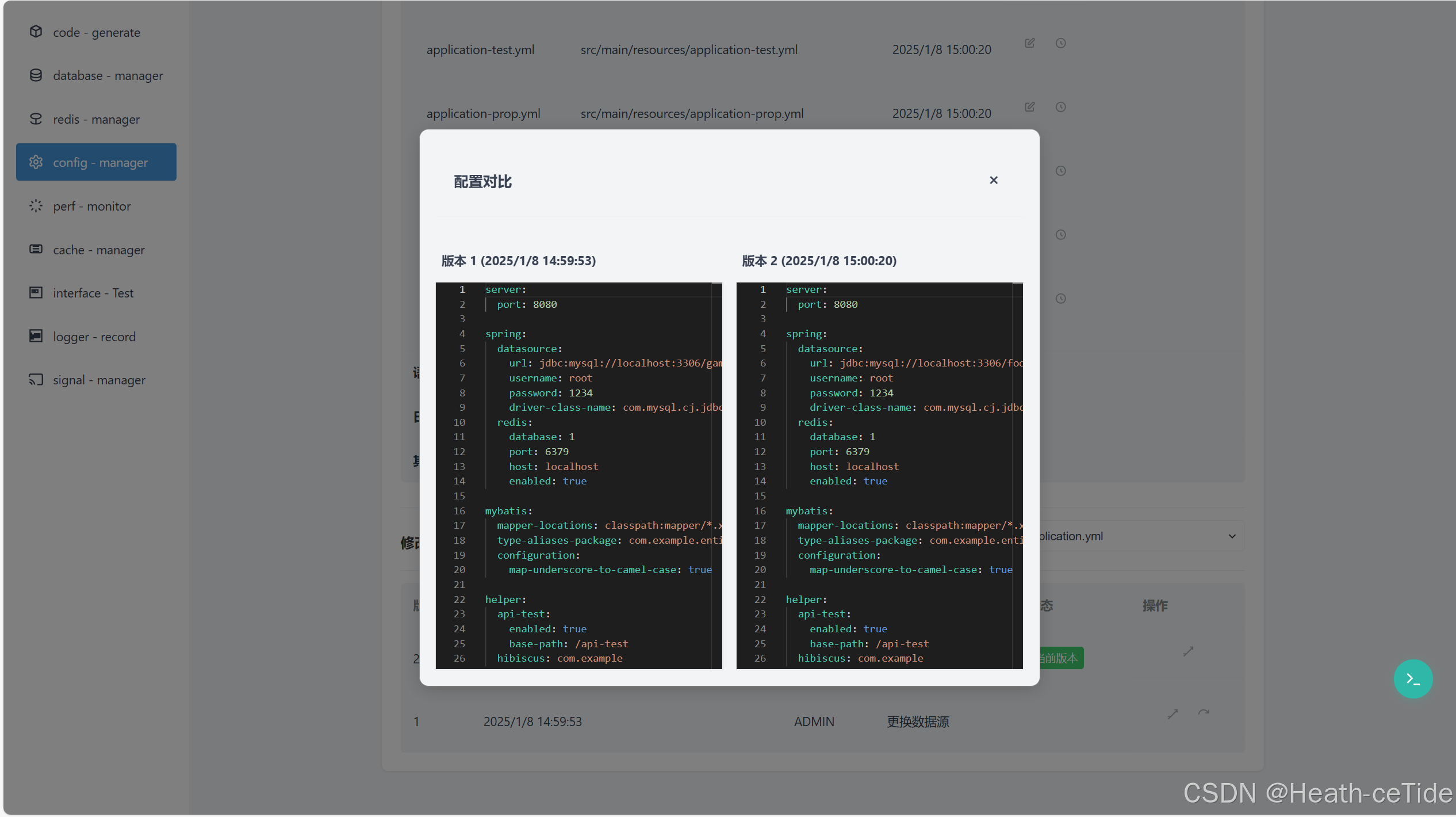This screenshot has height=817, width=1456.
Task: Open cache - manager menu item
Action: (98, 250)
